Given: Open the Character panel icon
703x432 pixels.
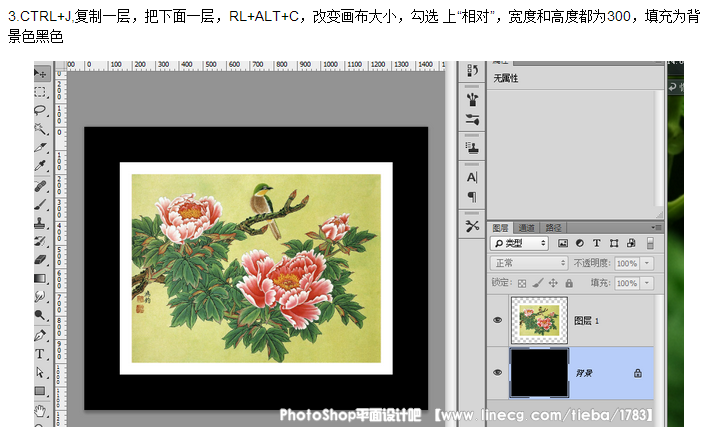Looking at the screenshot, I should click(472, 177).
